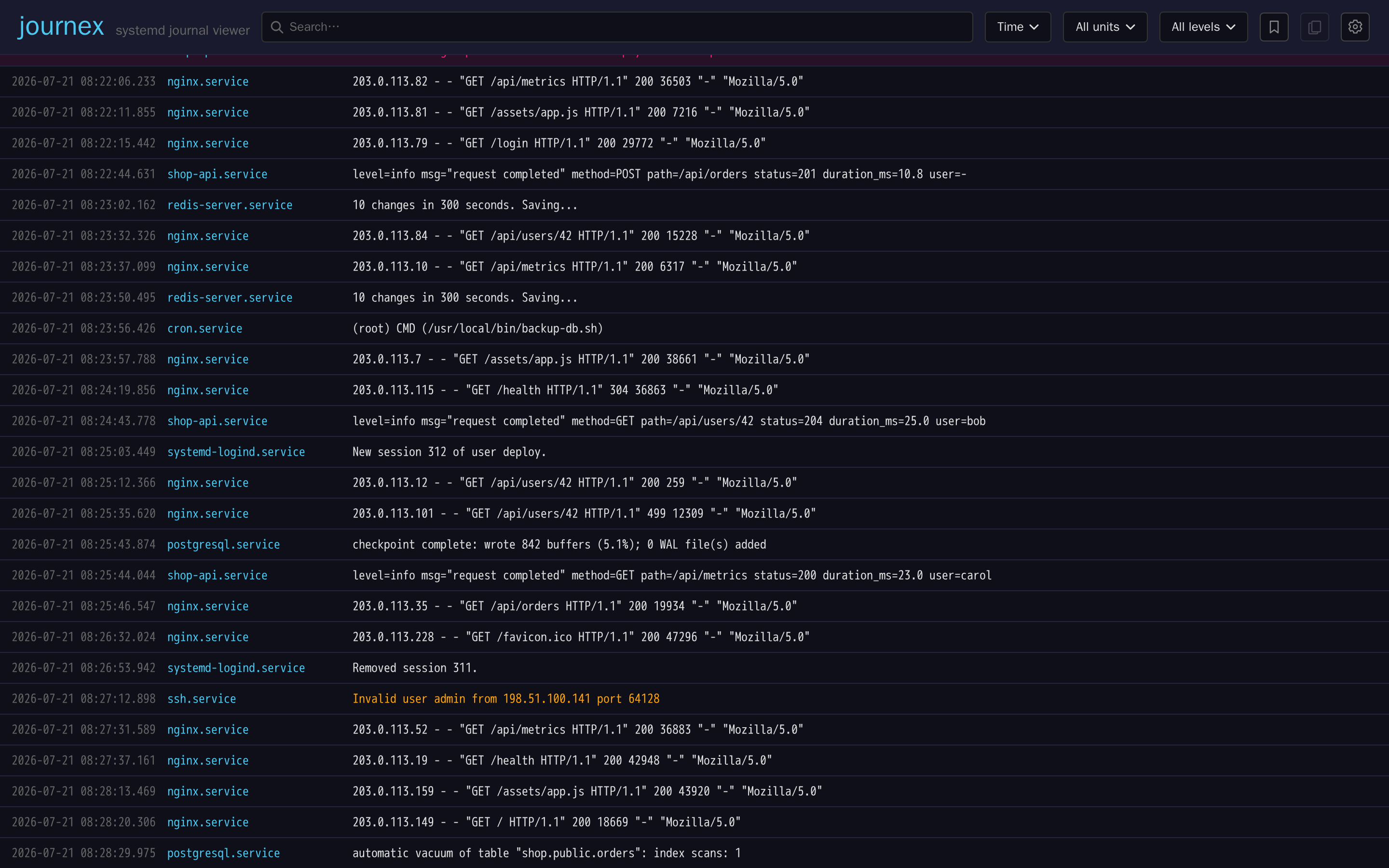This screenshot has height=868, width=1389.
Task: Select the orange 'Invalid user admin' warning message
Action: (505, 699)
